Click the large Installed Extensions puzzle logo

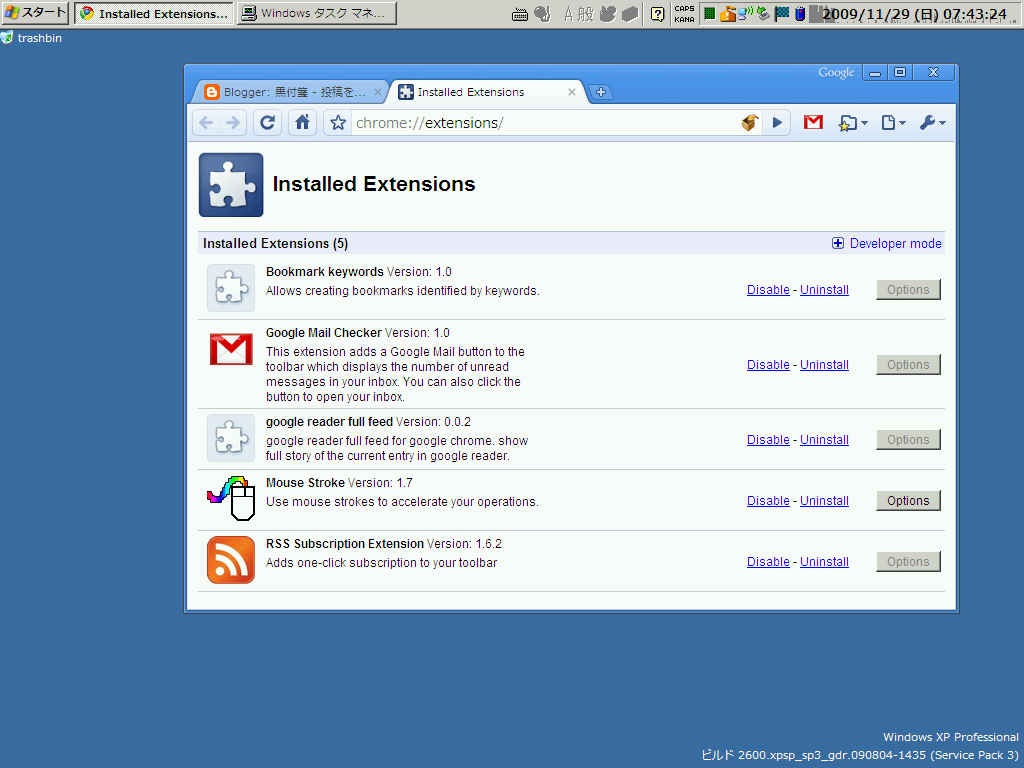pyautogui.click(x=231, y=185)
